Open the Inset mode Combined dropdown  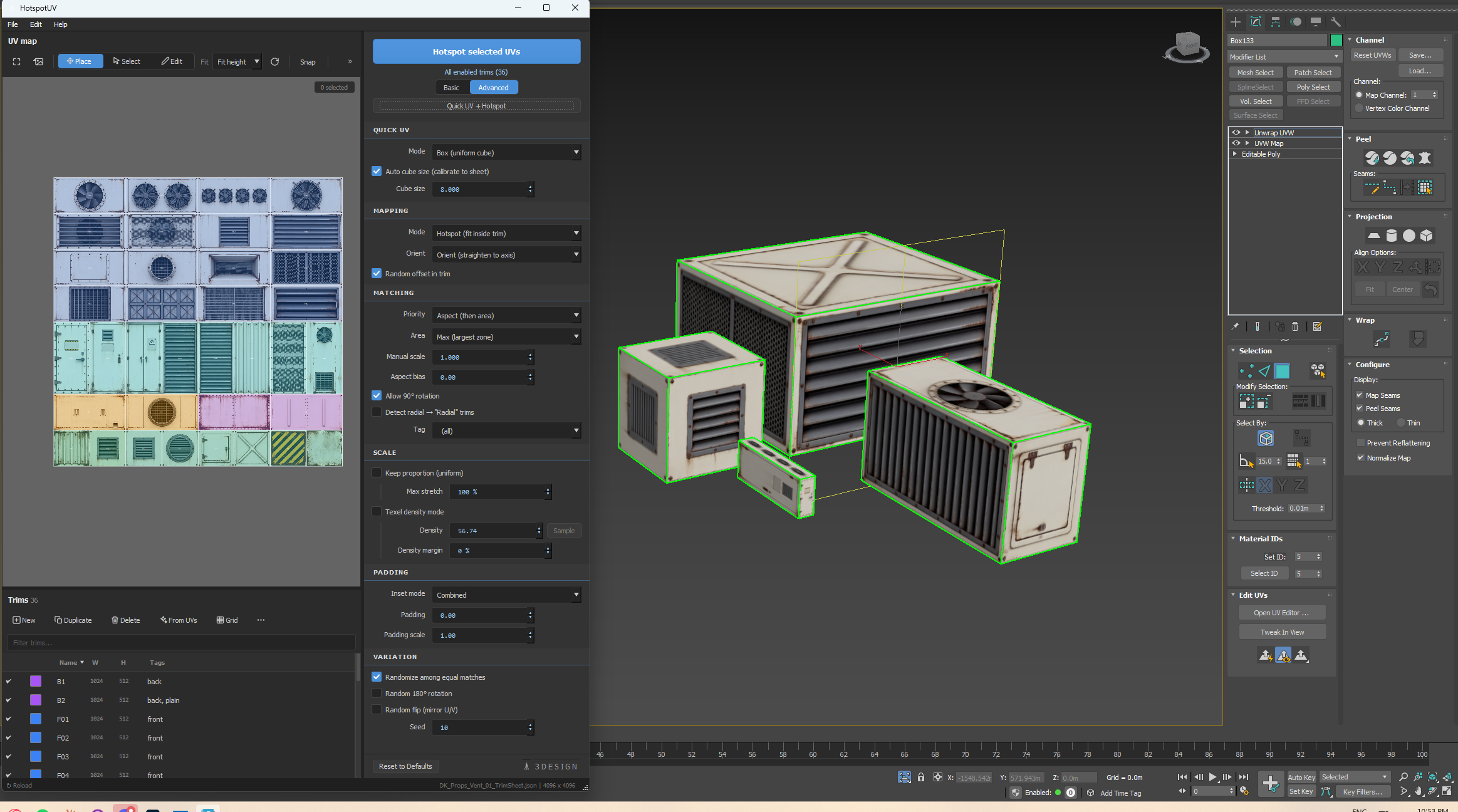(x=507, y=595)
